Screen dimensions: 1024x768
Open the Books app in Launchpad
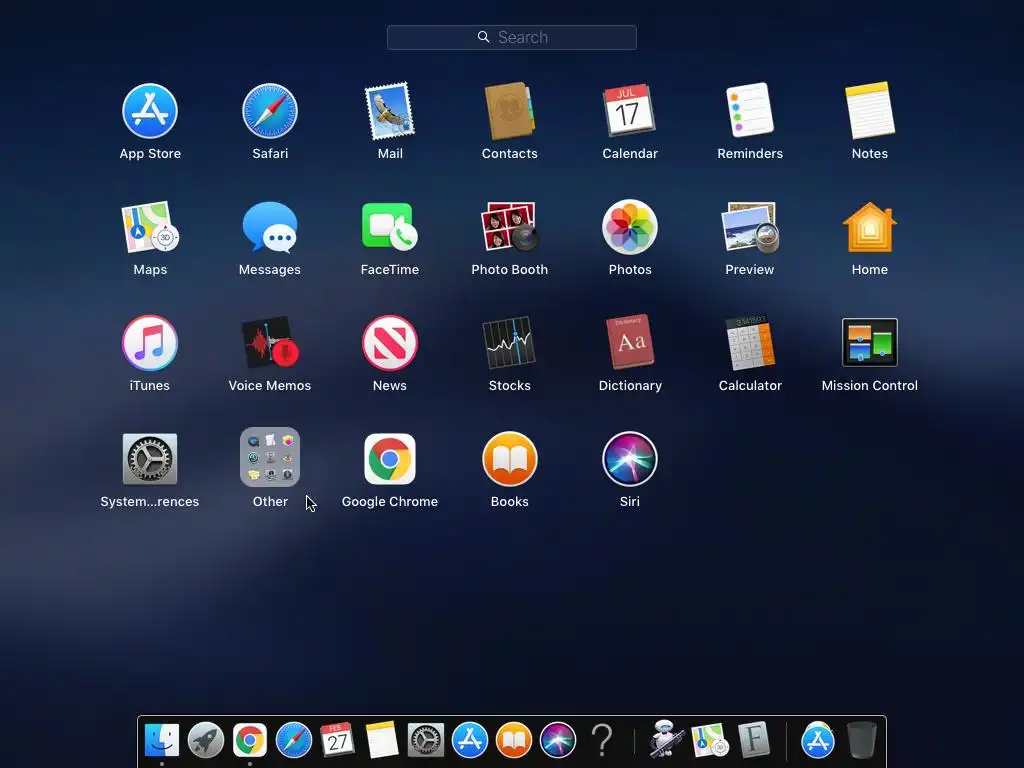point(509,459)
